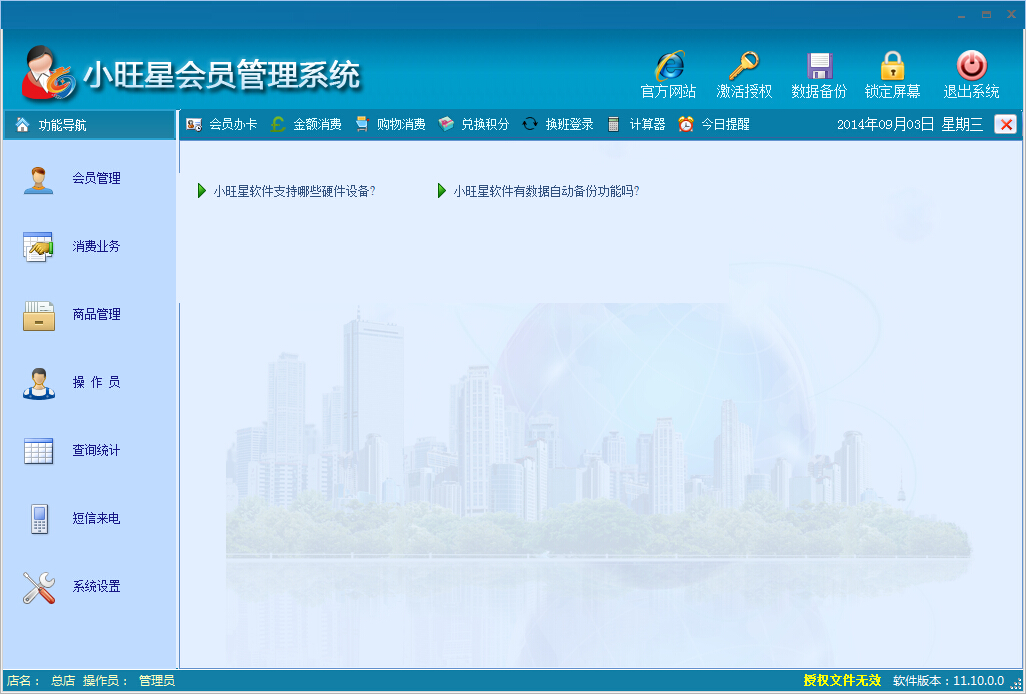
Task: Click the 激活授权 text label
Action: click(x=744, y=92)
